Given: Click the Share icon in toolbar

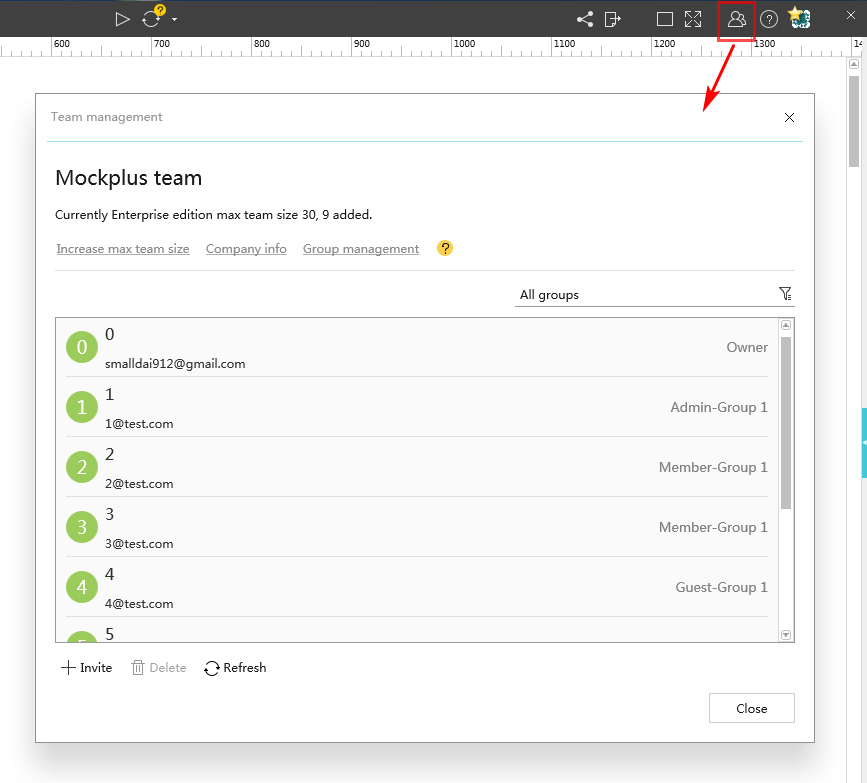Looking at the screenshot, I should tap(584, 19).
